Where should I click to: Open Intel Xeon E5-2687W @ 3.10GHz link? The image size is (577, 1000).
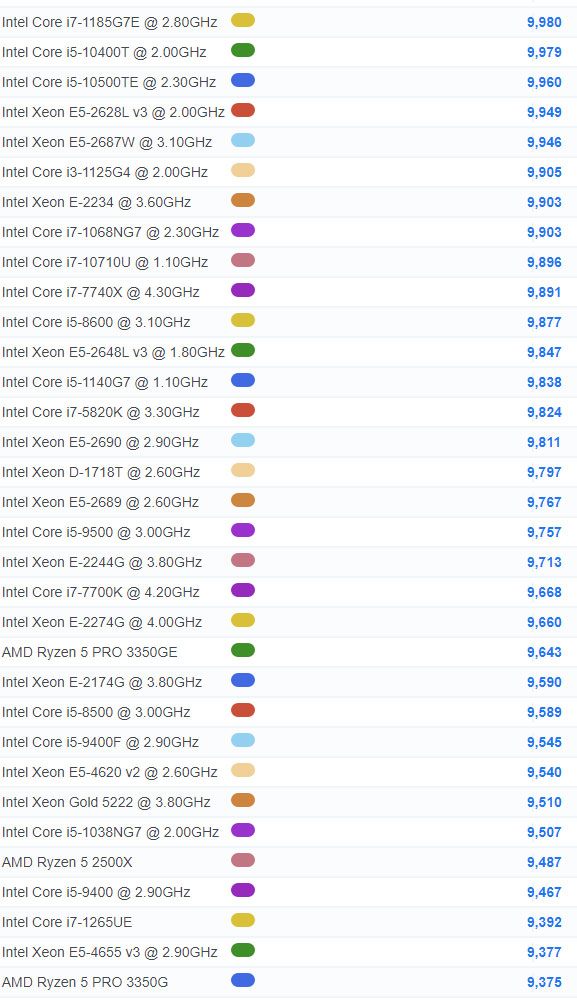pos(107,142)
